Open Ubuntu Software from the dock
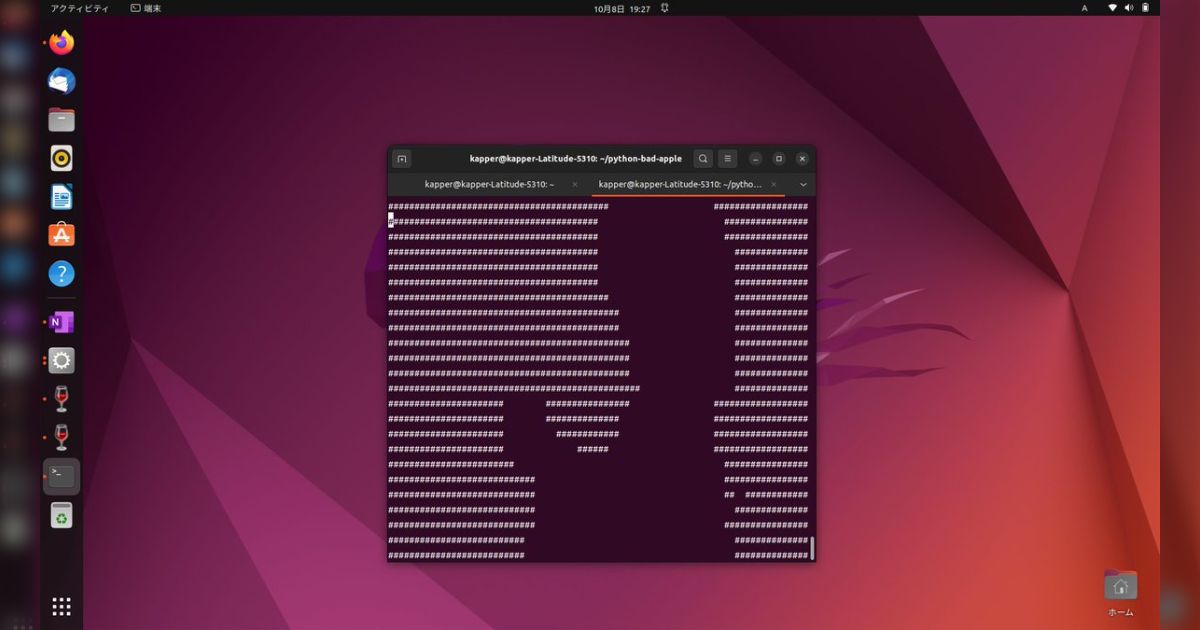Image resolution: width=1200 pixels, height=630 pixels. click(60, 234)
